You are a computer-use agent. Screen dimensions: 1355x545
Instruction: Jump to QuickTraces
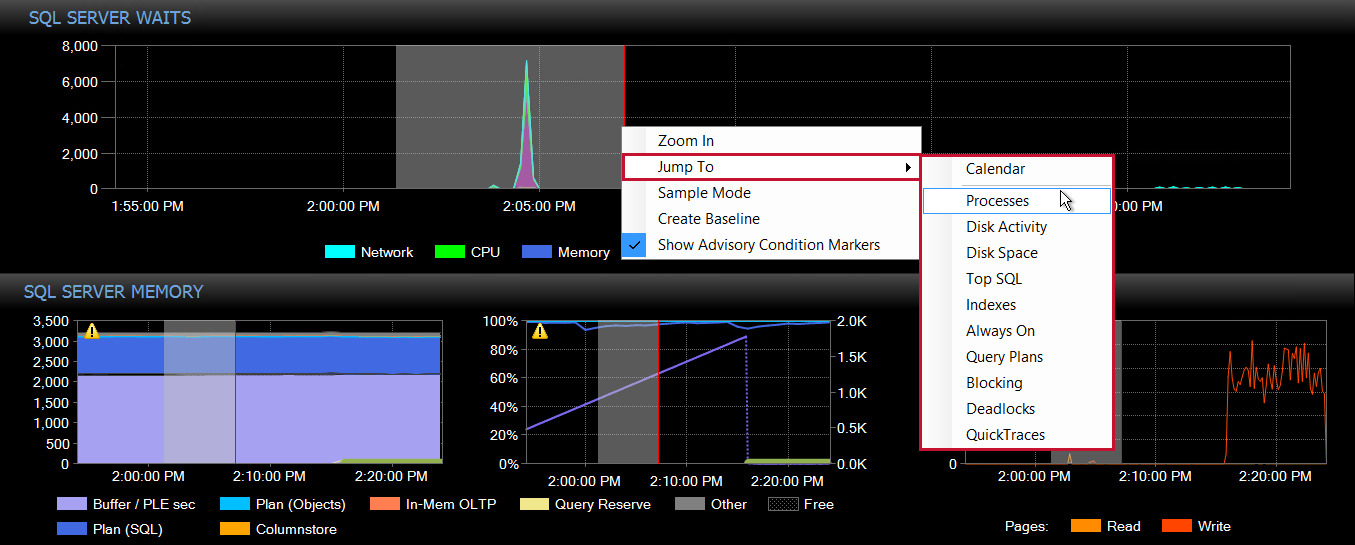pos(1016,435)
